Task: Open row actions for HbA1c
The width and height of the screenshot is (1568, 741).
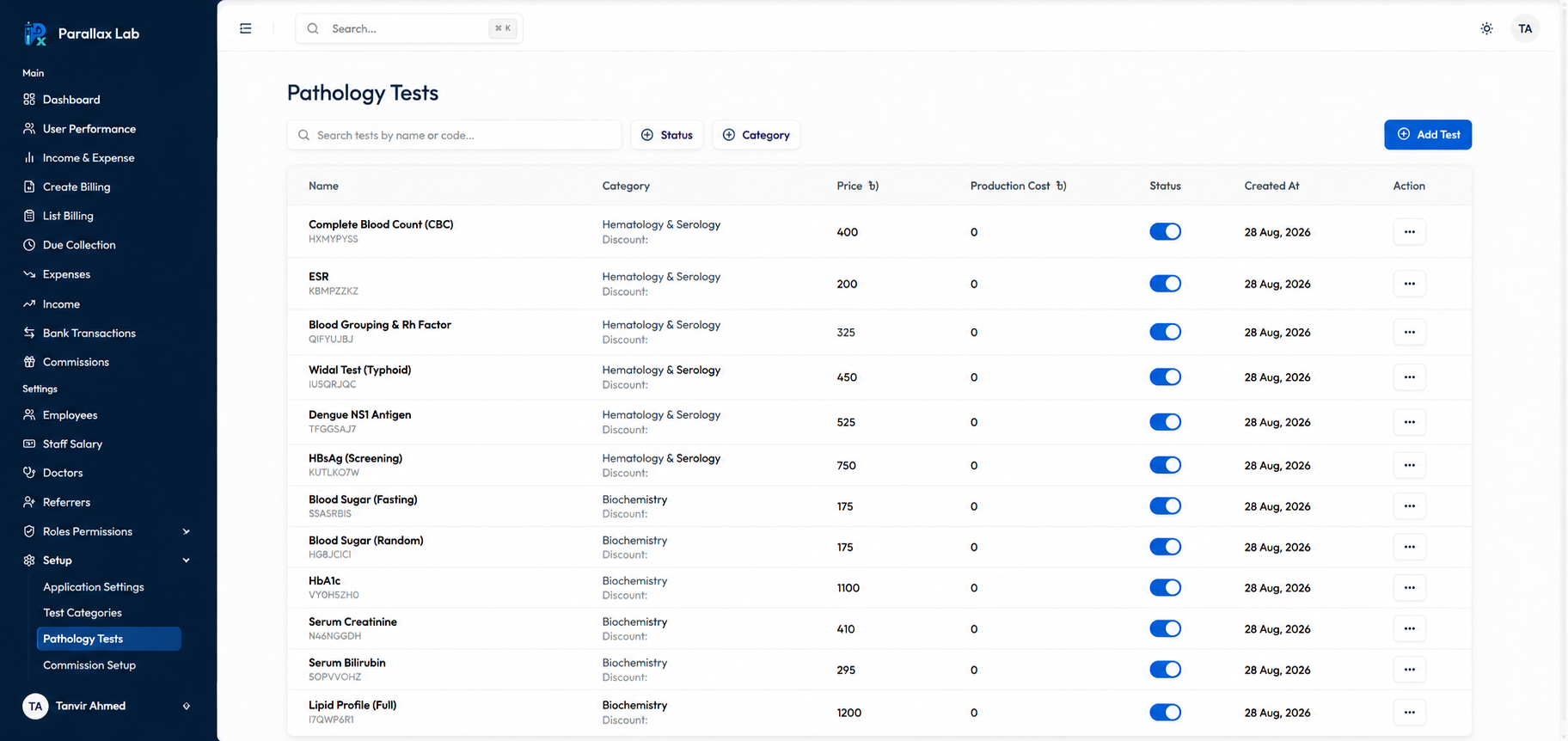Action: (1409, 588)
